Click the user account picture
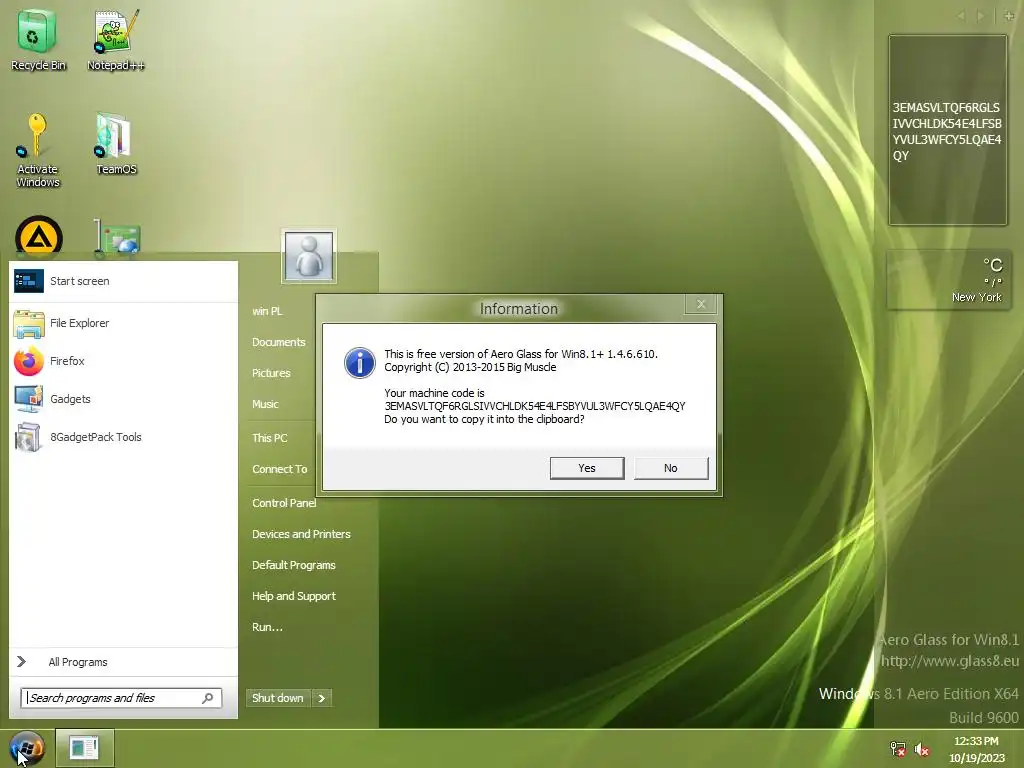 309,256
